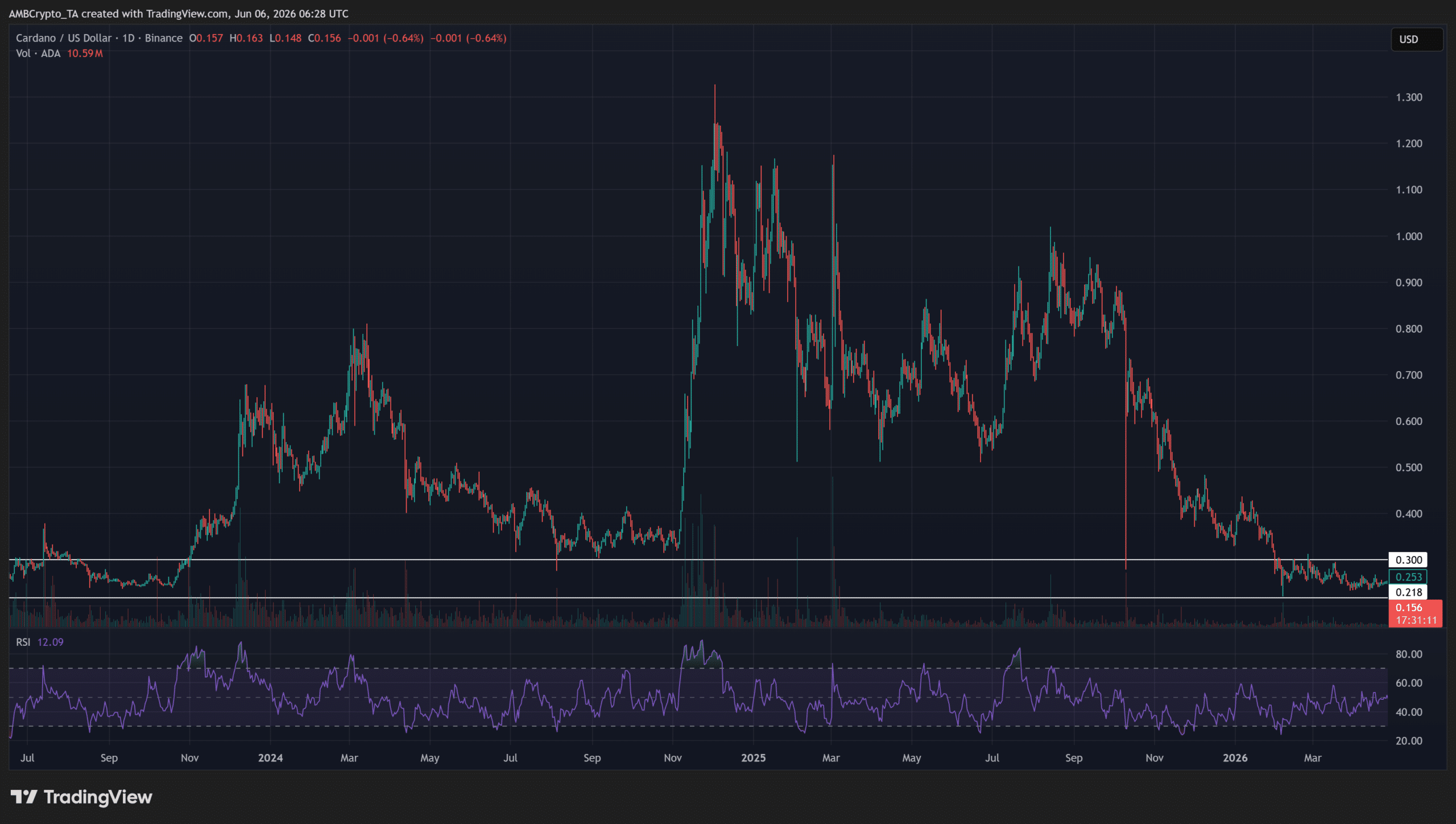Click the RSI 80.00 axis label
Viewport: 1456px width, 824px height.
click(1409, 654)
